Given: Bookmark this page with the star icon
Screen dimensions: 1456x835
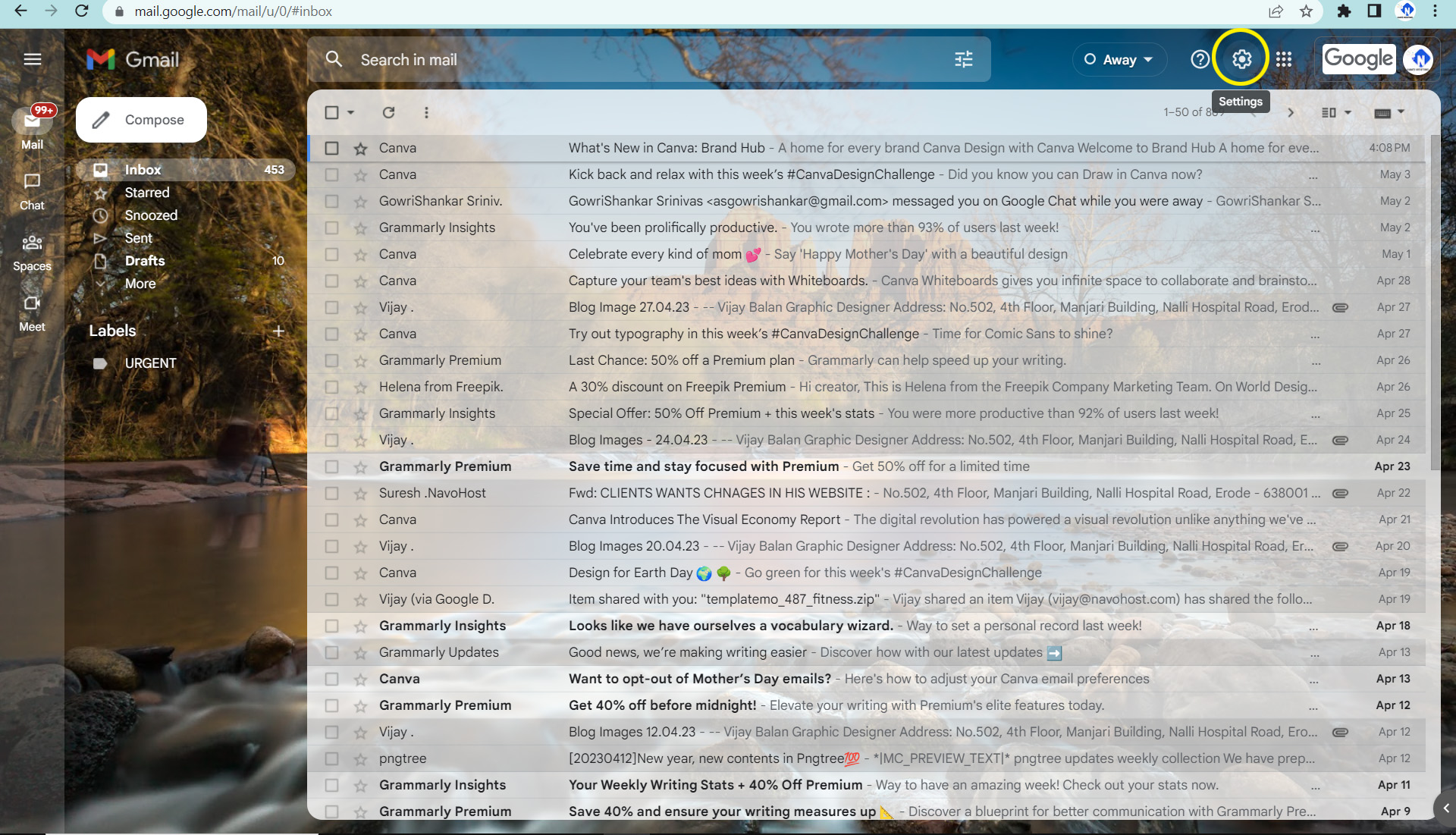Looking at the screenshot, I should pyautogui.click(x=1306, y=11).
